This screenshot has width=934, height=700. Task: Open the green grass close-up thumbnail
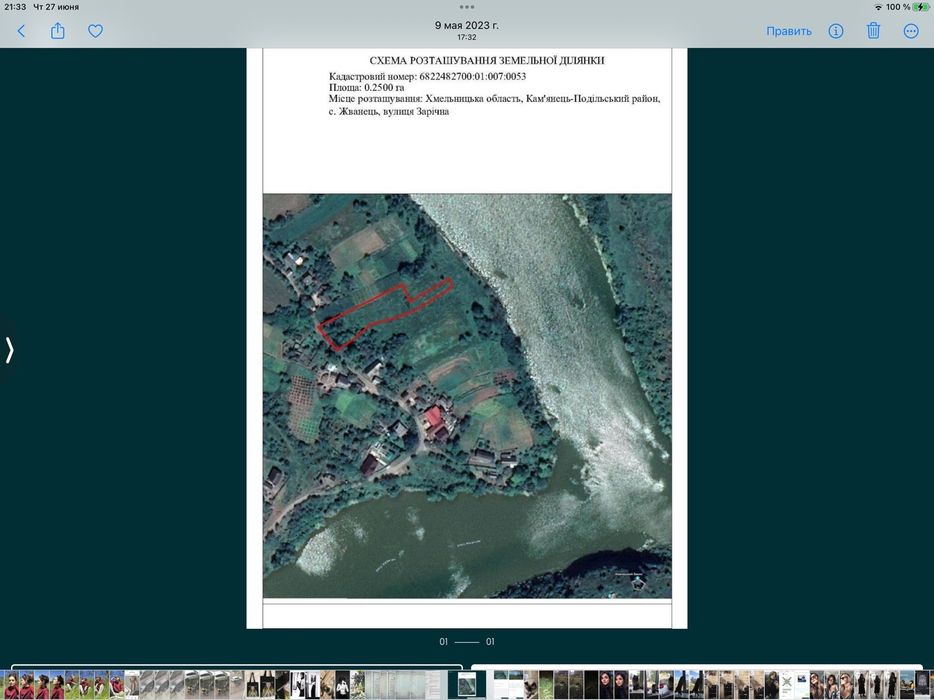pyautogui.click(x=546, y=685)
